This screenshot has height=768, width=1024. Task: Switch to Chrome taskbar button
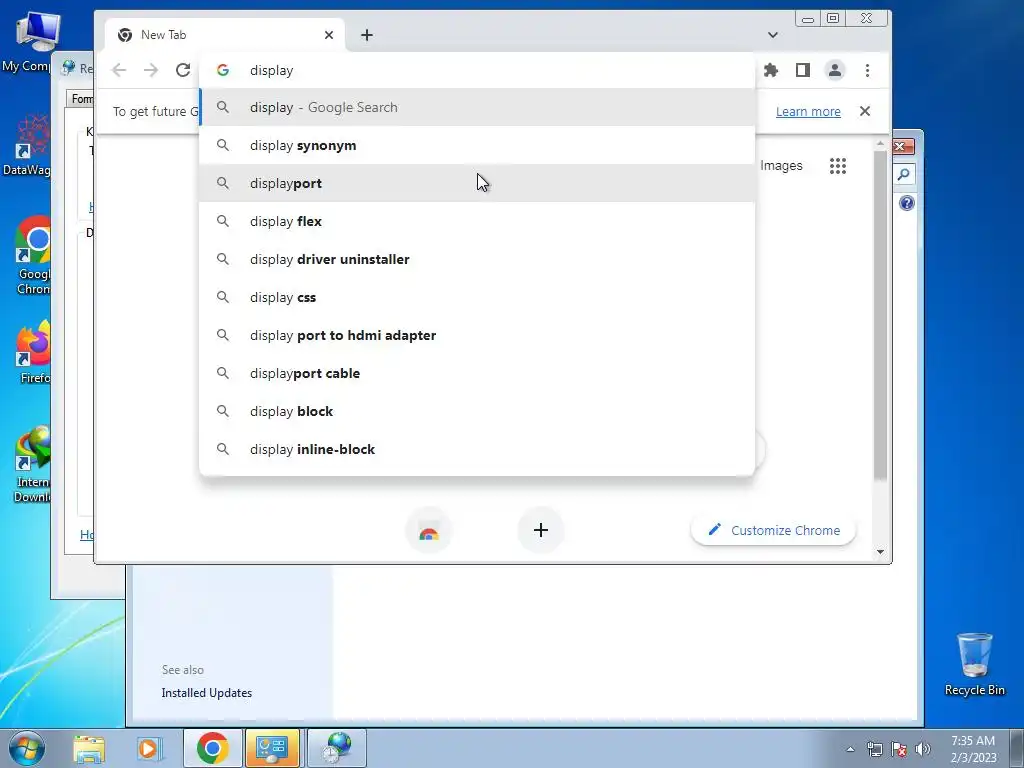212,748
